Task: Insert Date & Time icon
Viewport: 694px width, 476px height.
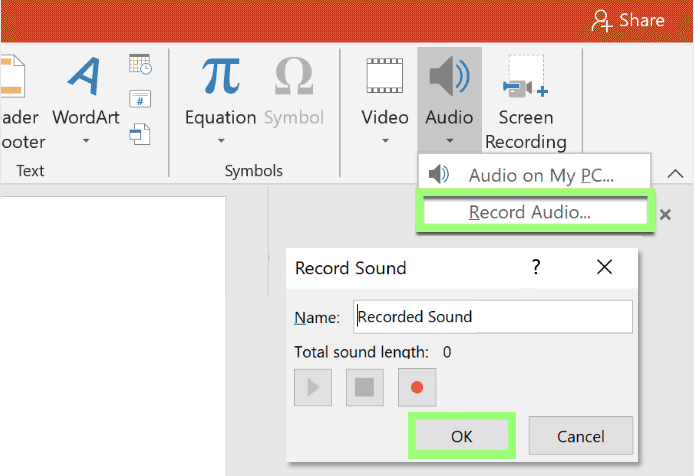Action: click(x=140, y=64)
